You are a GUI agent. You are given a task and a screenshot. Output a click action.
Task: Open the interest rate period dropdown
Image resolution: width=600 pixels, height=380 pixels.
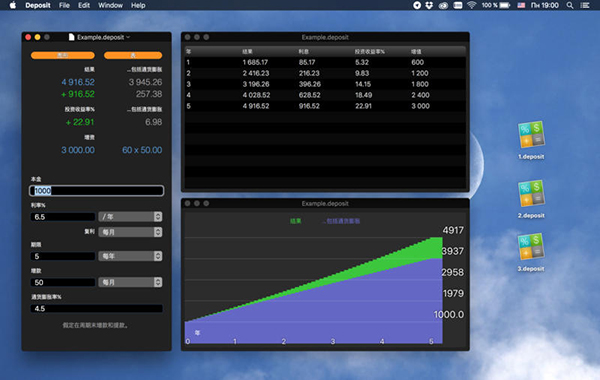pos(130,217)
